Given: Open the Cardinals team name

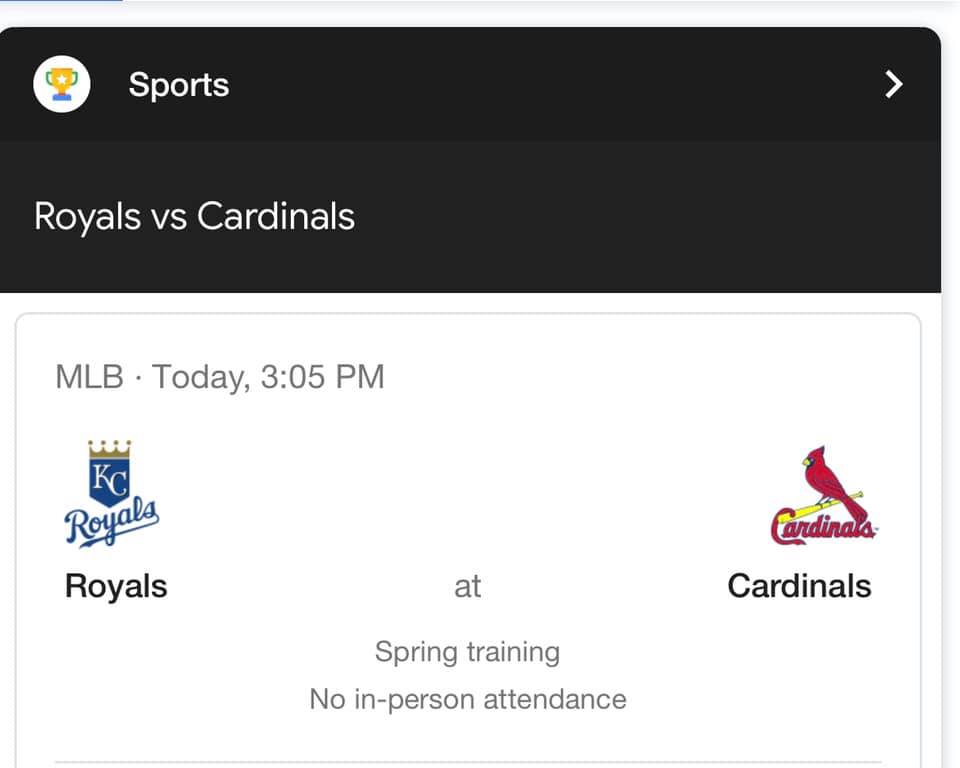Looking at the screenshot, I should click(x=799, y=586).
